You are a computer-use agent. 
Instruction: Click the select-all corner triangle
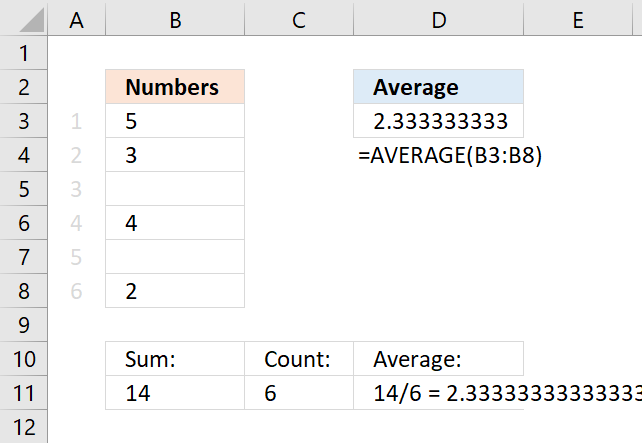pos(31,20)
